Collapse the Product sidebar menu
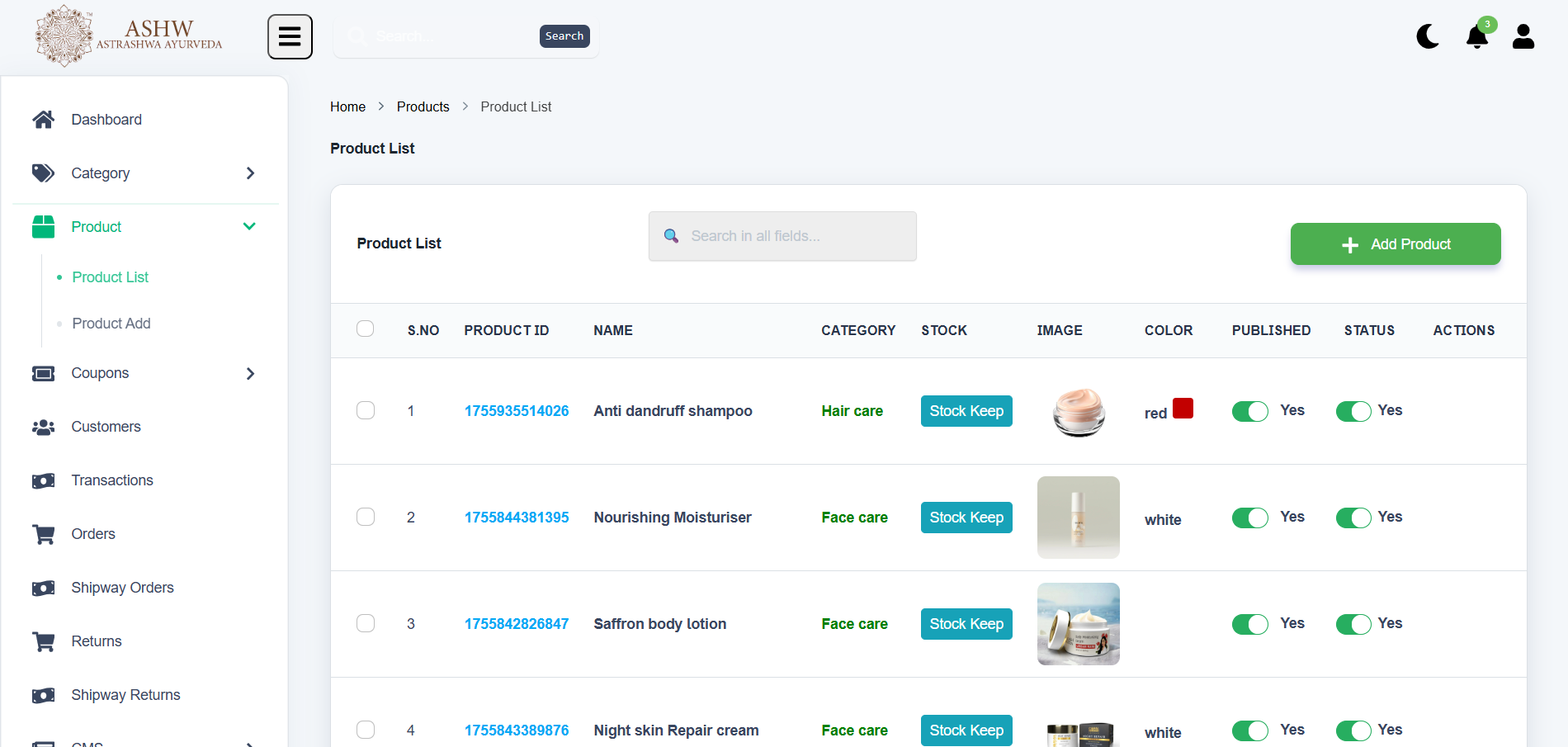The image size is (1568, 747). coord(249,227)
